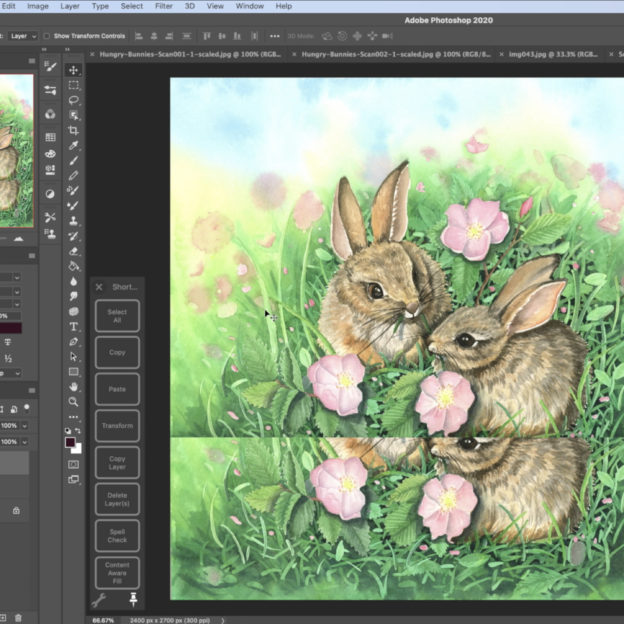Click the Select All shortcut button

pos(117,316)
